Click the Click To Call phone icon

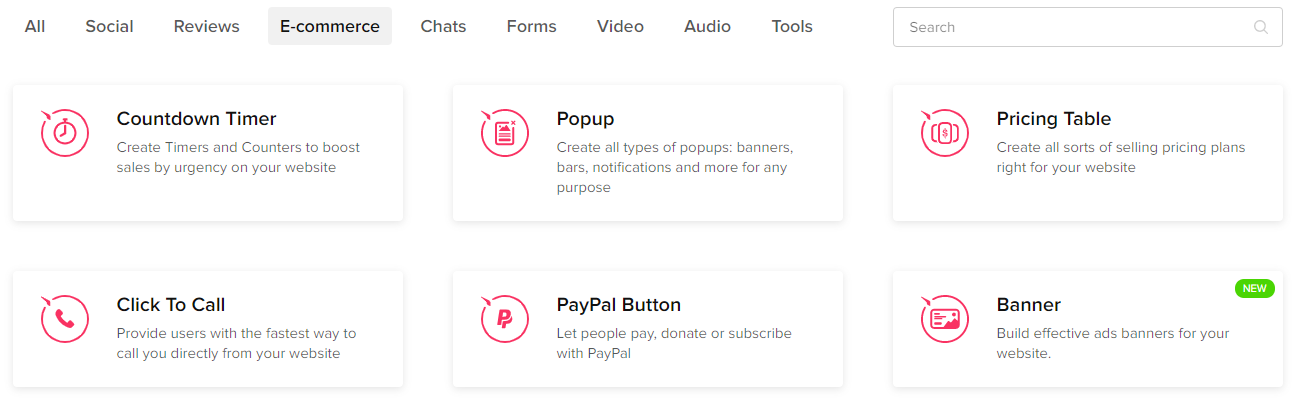click(x=64, y=319)
